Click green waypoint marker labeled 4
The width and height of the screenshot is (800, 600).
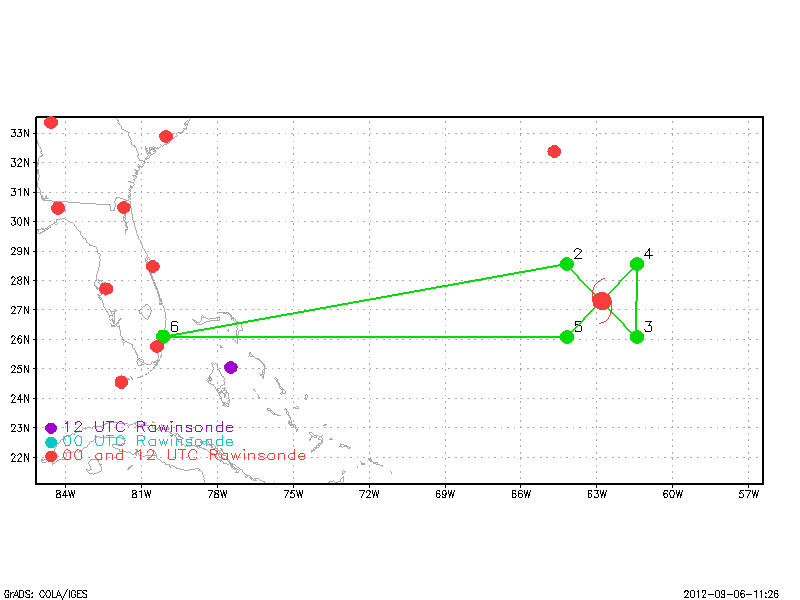click(637, 264)
